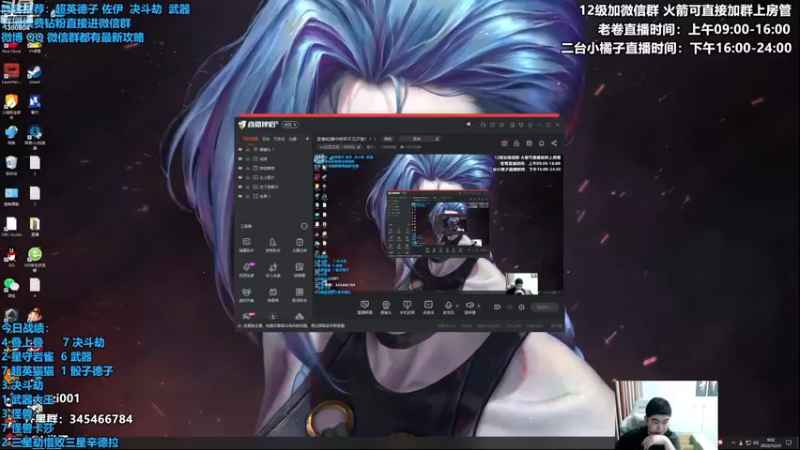Viewport: 800px width, 450px height.
Task: Toggle visibility of the second source row
Action: tap(240, 159)
